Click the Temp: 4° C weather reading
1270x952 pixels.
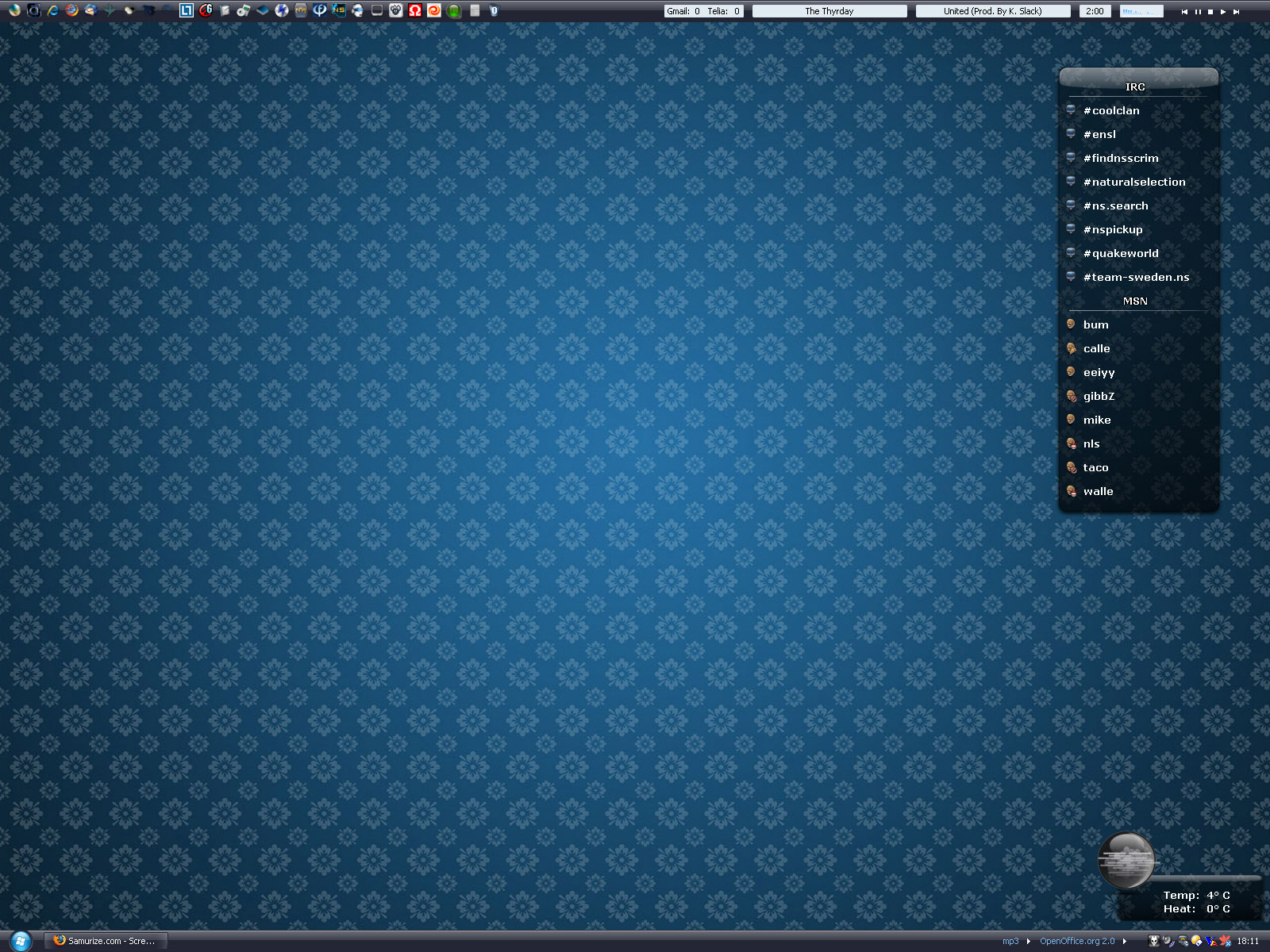point(1196,895)
